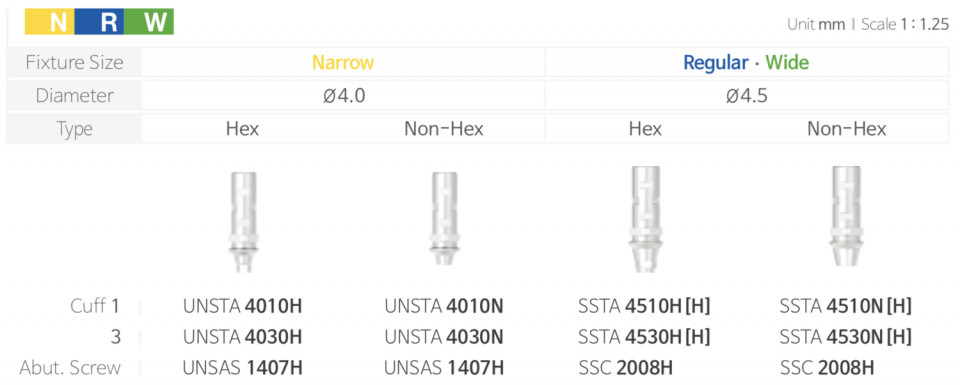960x385 pixels.
Task: Click the Regular · Wide fixture header
Action: 746,62
